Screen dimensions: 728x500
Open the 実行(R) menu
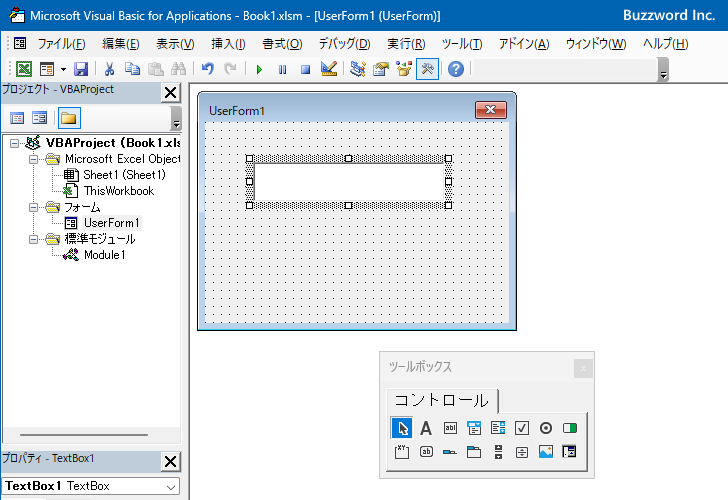click(406, 44)
